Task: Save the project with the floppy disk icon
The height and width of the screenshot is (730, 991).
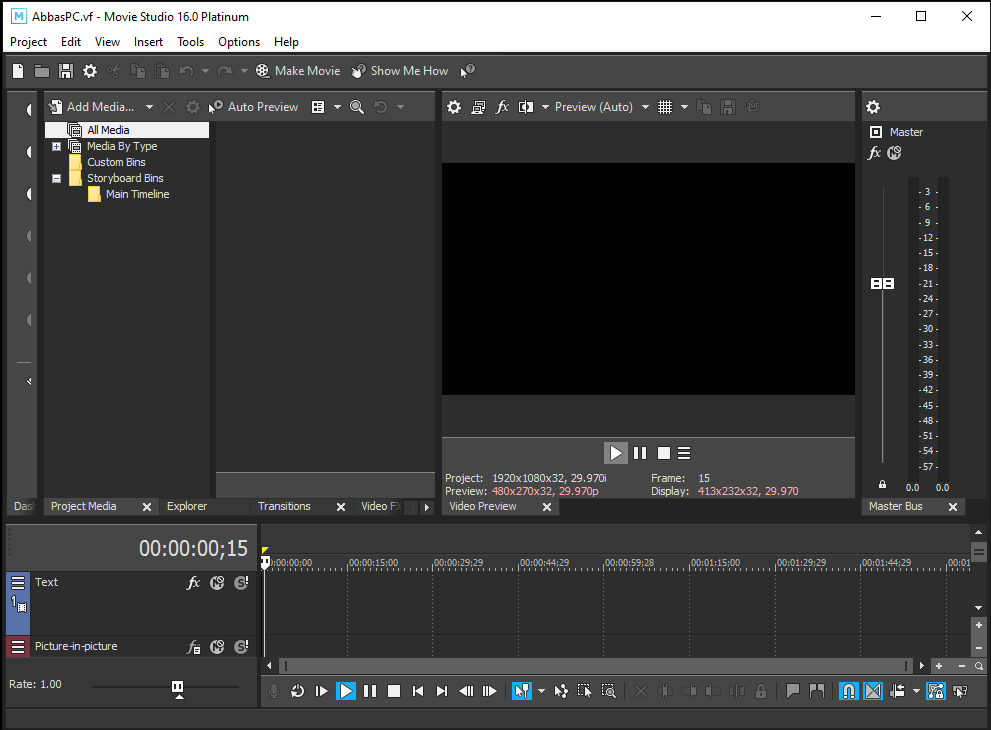Action: pyautogui.click(x=66, y=71)
